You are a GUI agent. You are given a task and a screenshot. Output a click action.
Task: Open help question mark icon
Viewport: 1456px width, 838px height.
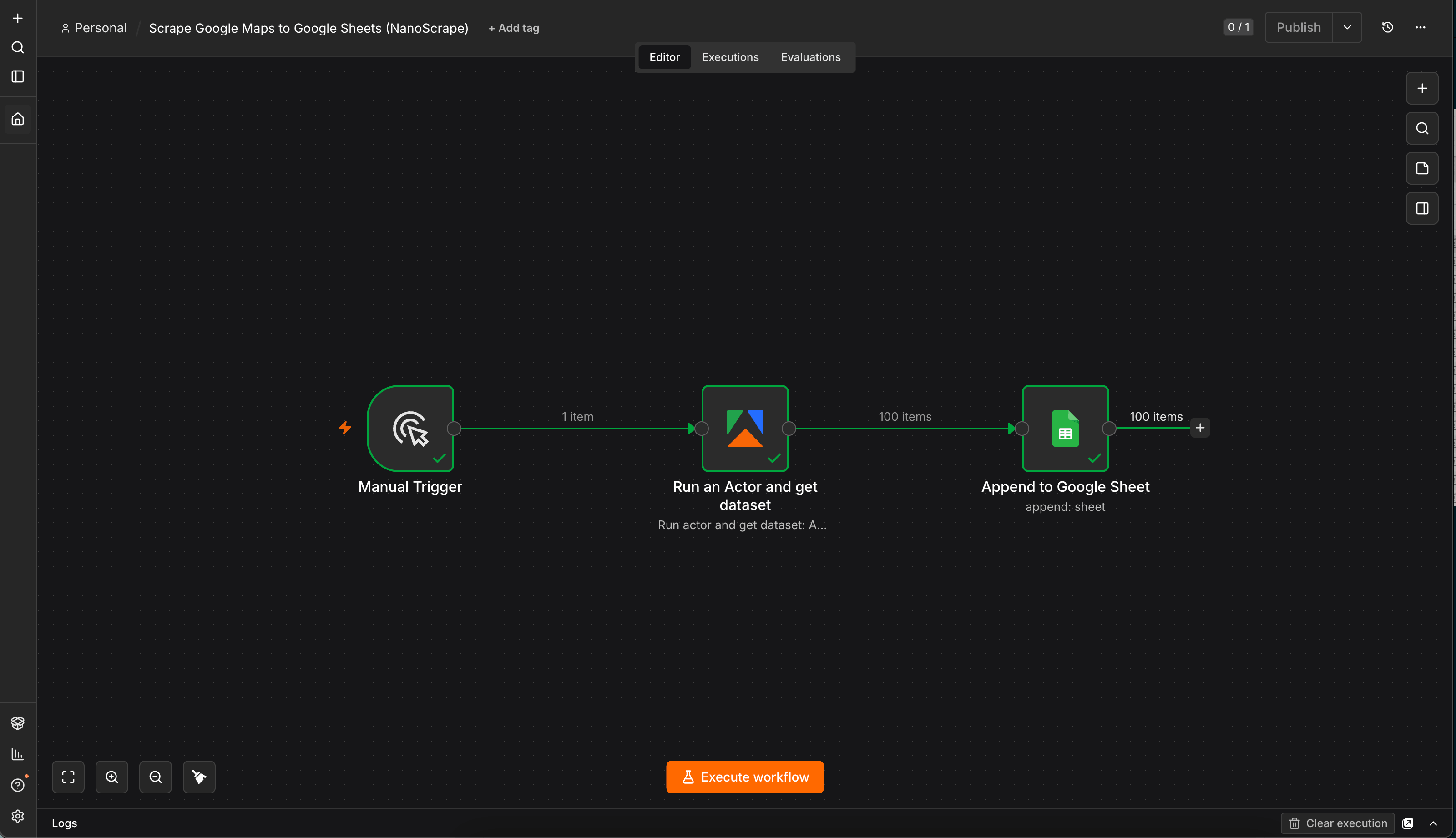18,785
